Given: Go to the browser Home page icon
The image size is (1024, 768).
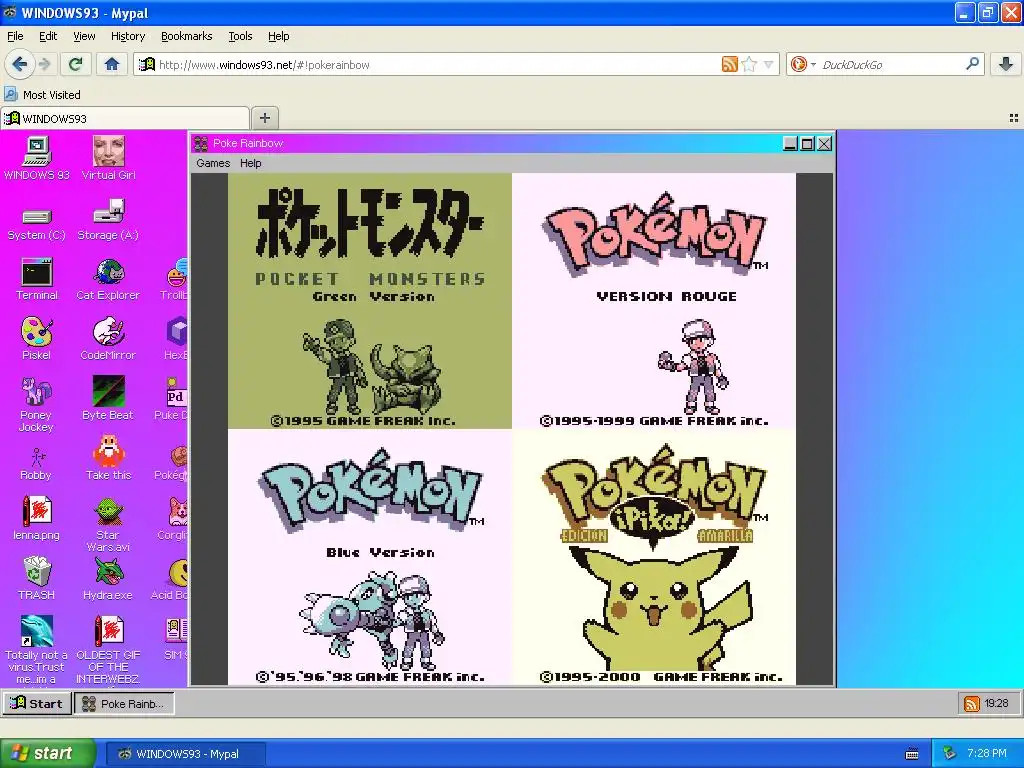Looking at the screenshot, I should point(112,64).
